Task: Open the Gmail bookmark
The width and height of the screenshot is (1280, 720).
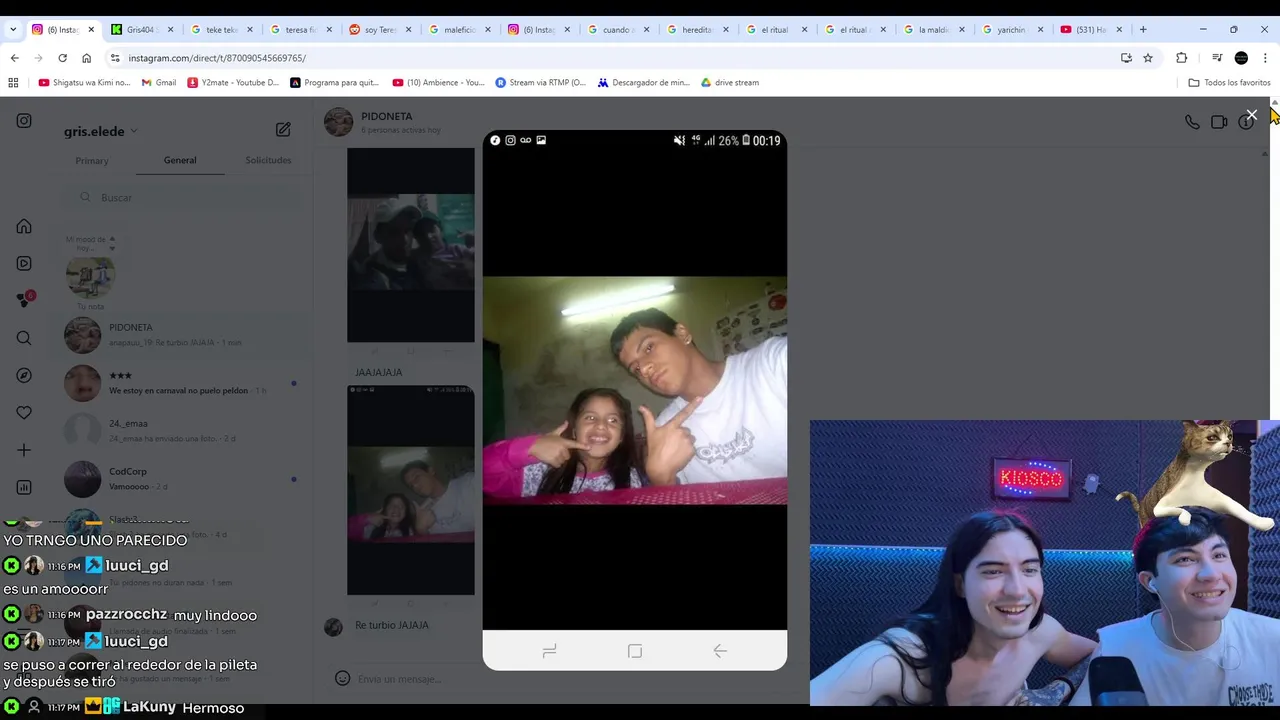Action: tap(159, 83)
